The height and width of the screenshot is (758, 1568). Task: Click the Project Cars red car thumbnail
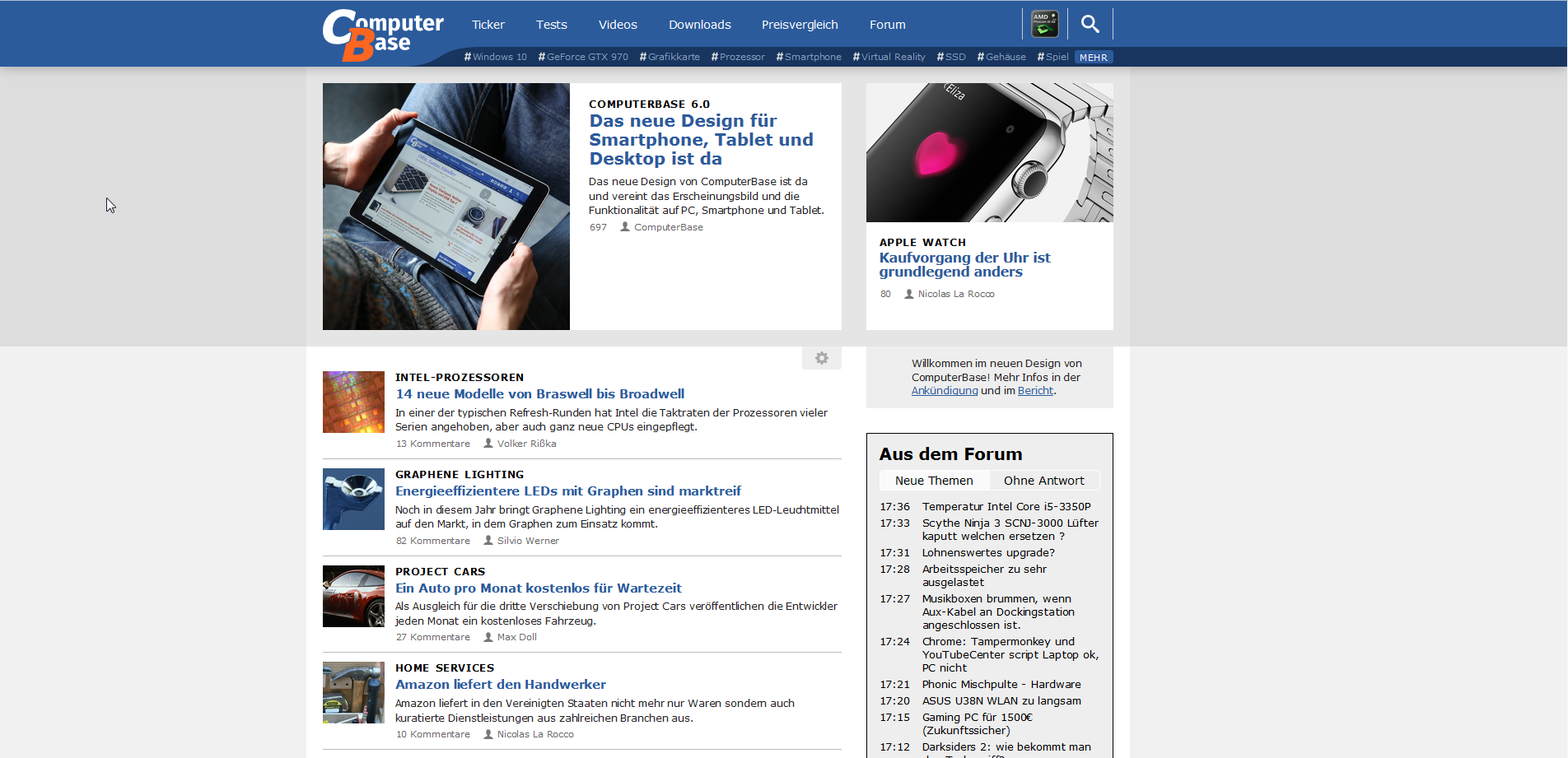[x=353, y=596]
